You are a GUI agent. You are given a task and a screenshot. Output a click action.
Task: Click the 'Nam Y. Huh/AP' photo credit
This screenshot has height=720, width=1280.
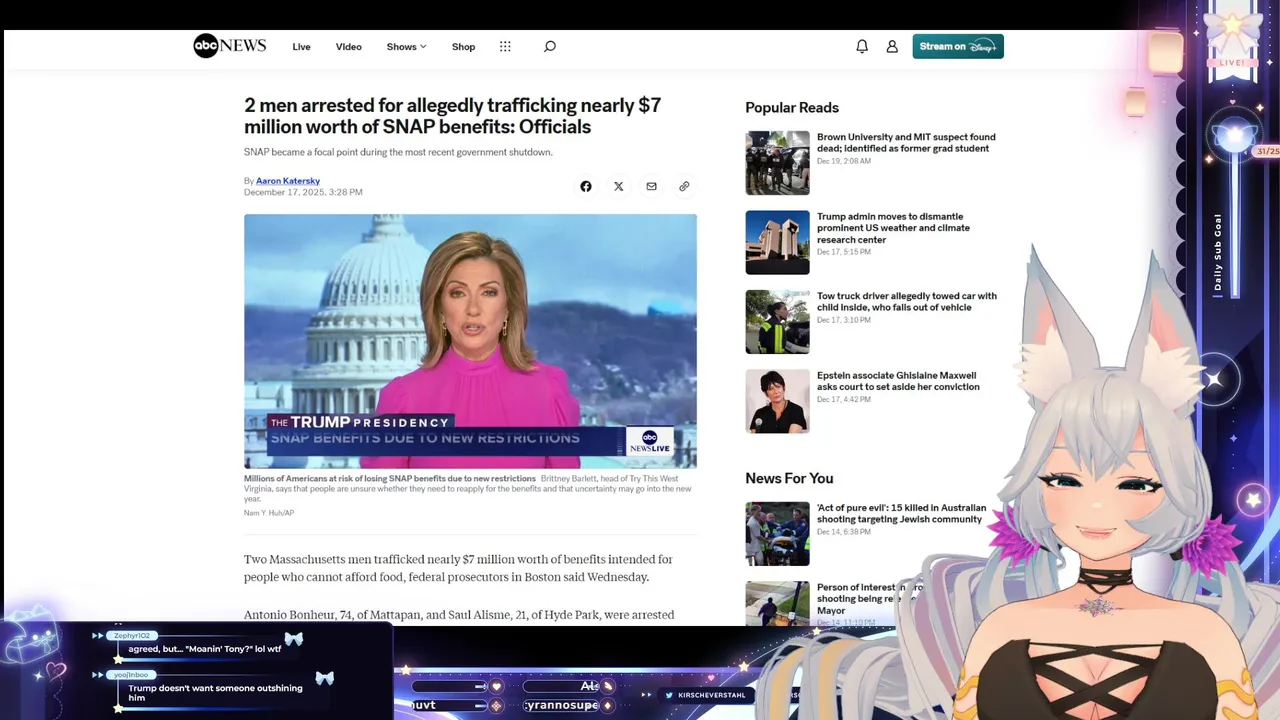pyautogui.click(x=269, y=513)
